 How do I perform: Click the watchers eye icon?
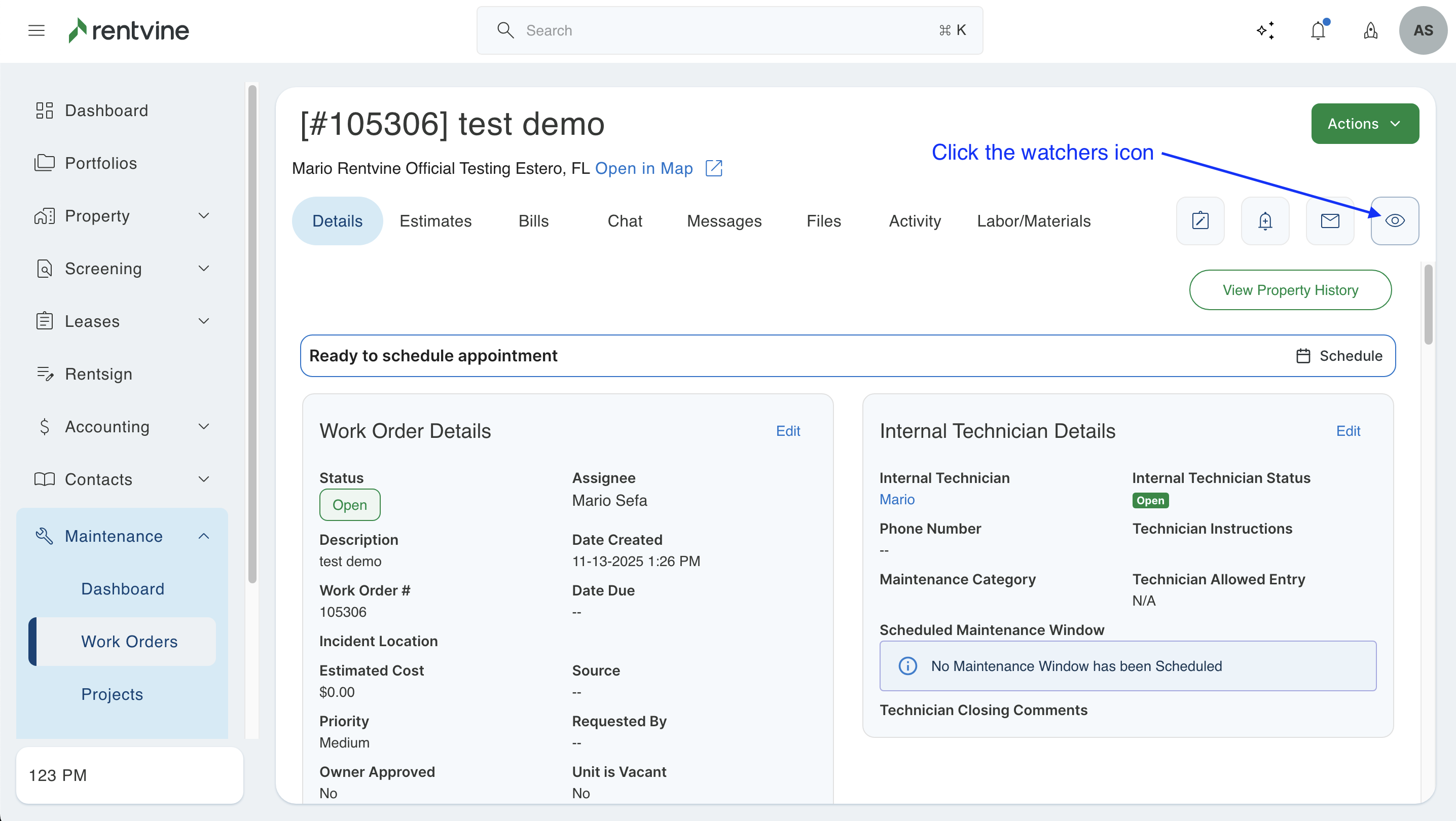pyautogui.click(x=1394, y=221)
